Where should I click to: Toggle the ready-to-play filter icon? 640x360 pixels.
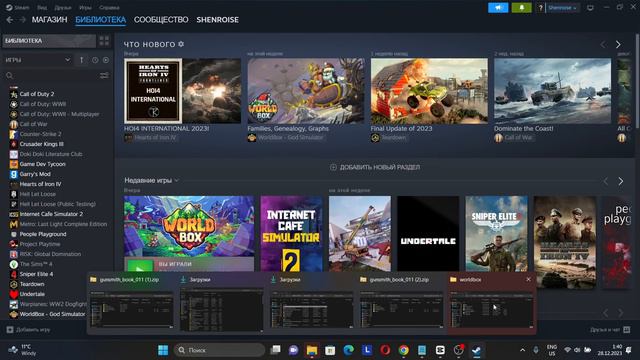106,60
